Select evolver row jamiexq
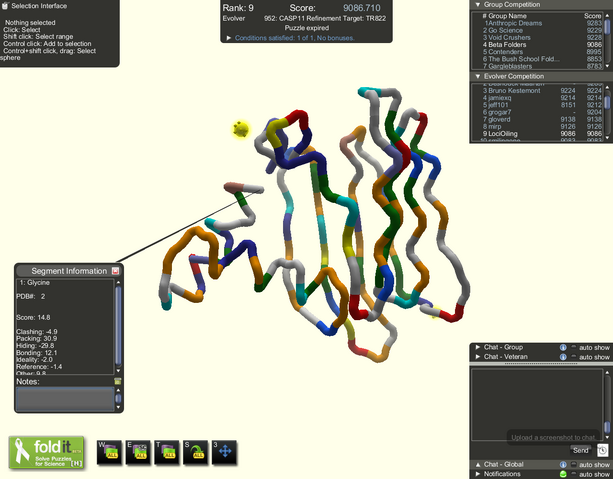This screenshot has width=613, height=479. pyautogui.click(x=538, y=98)
